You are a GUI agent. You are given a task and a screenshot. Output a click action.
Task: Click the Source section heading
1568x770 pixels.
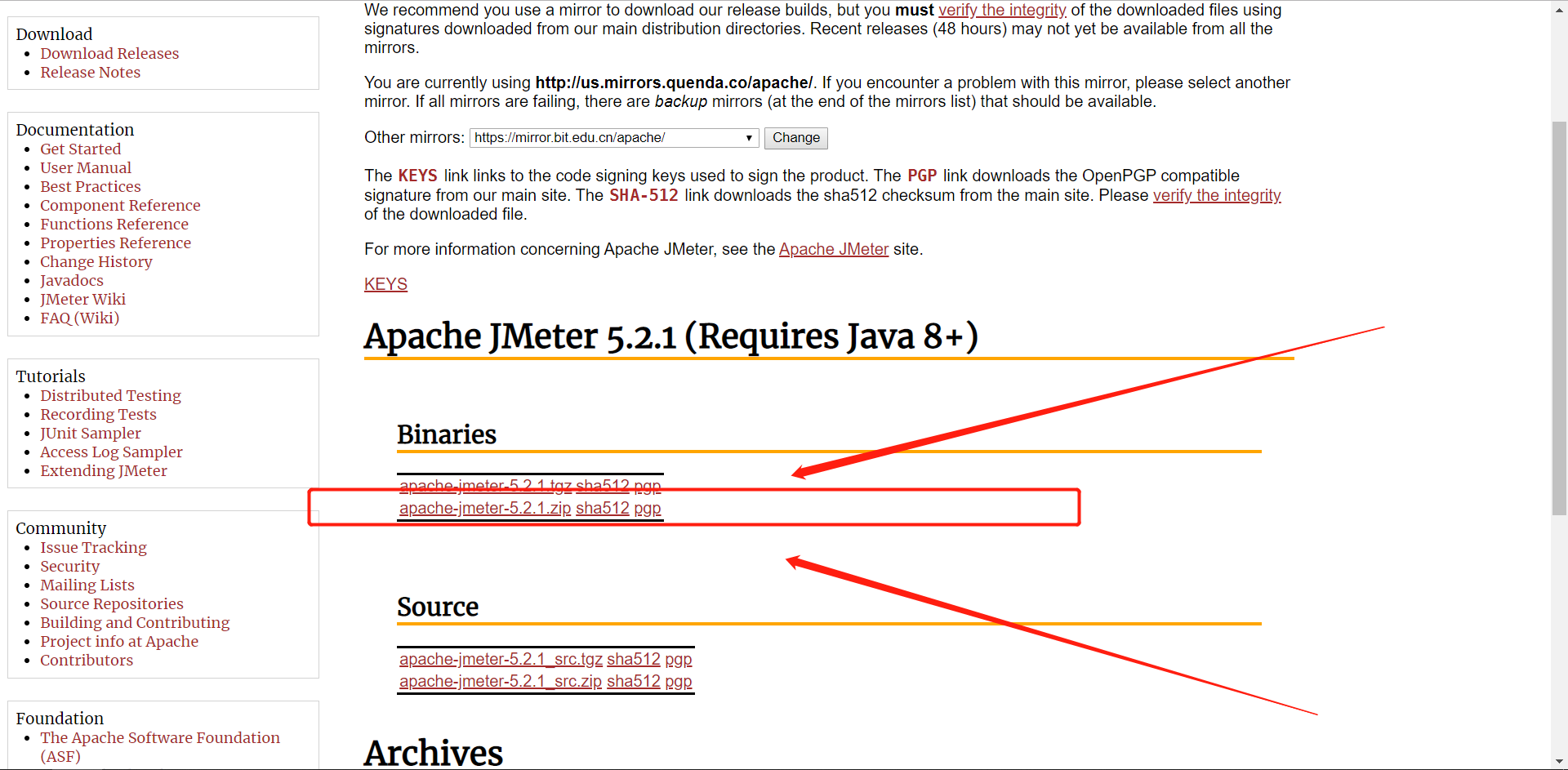(438, 607)
